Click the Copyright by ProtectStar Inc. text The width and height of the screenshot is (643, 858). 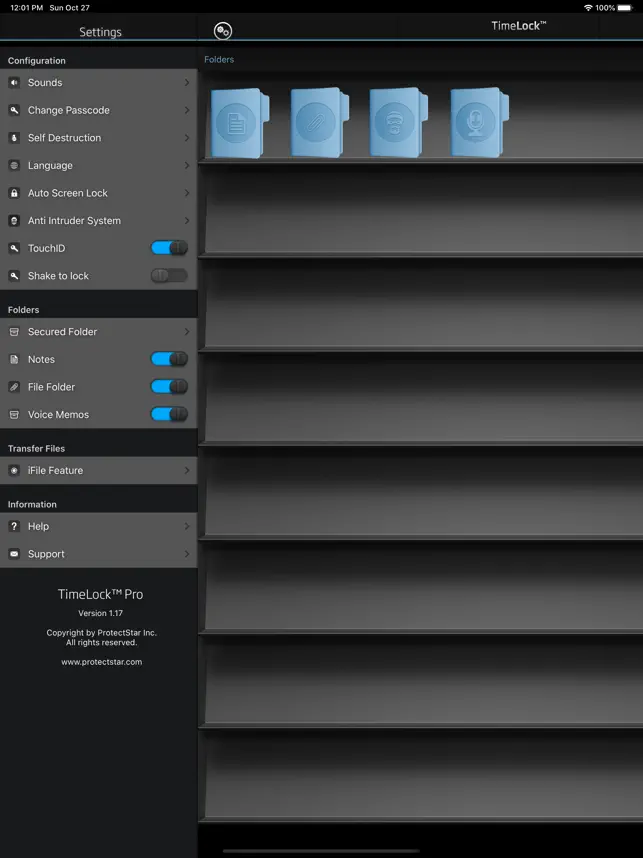click(102, 633)
